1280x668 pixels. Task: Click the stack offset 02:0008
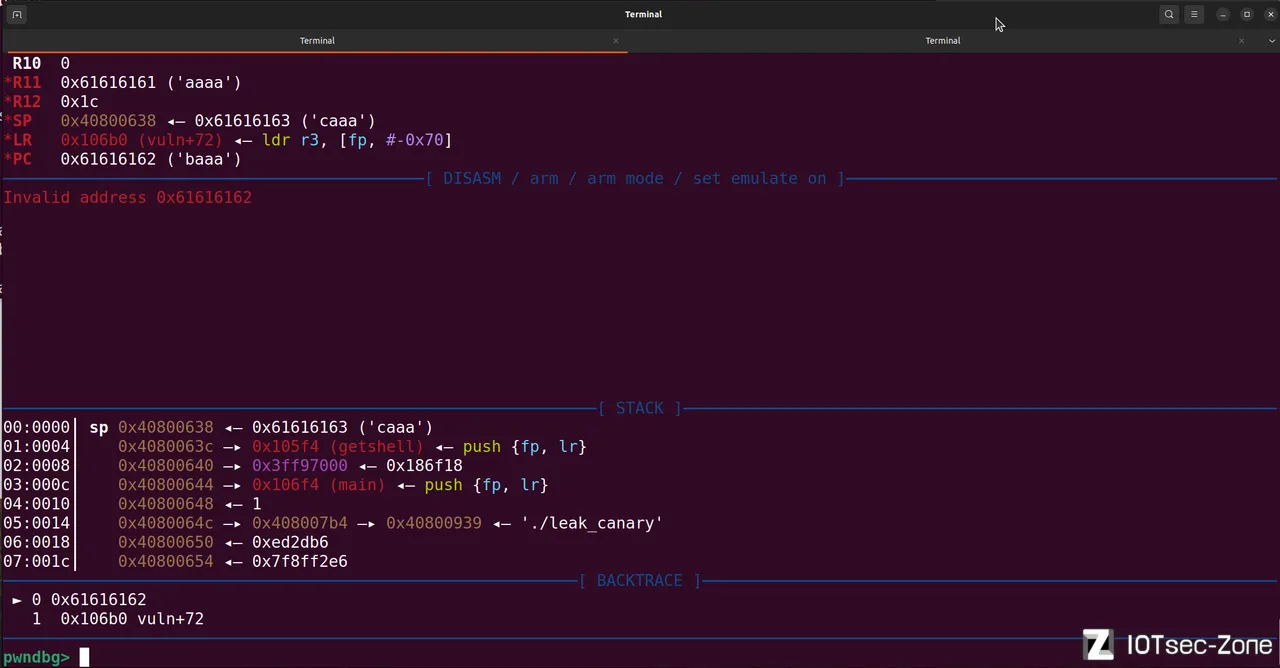point(36,466)
